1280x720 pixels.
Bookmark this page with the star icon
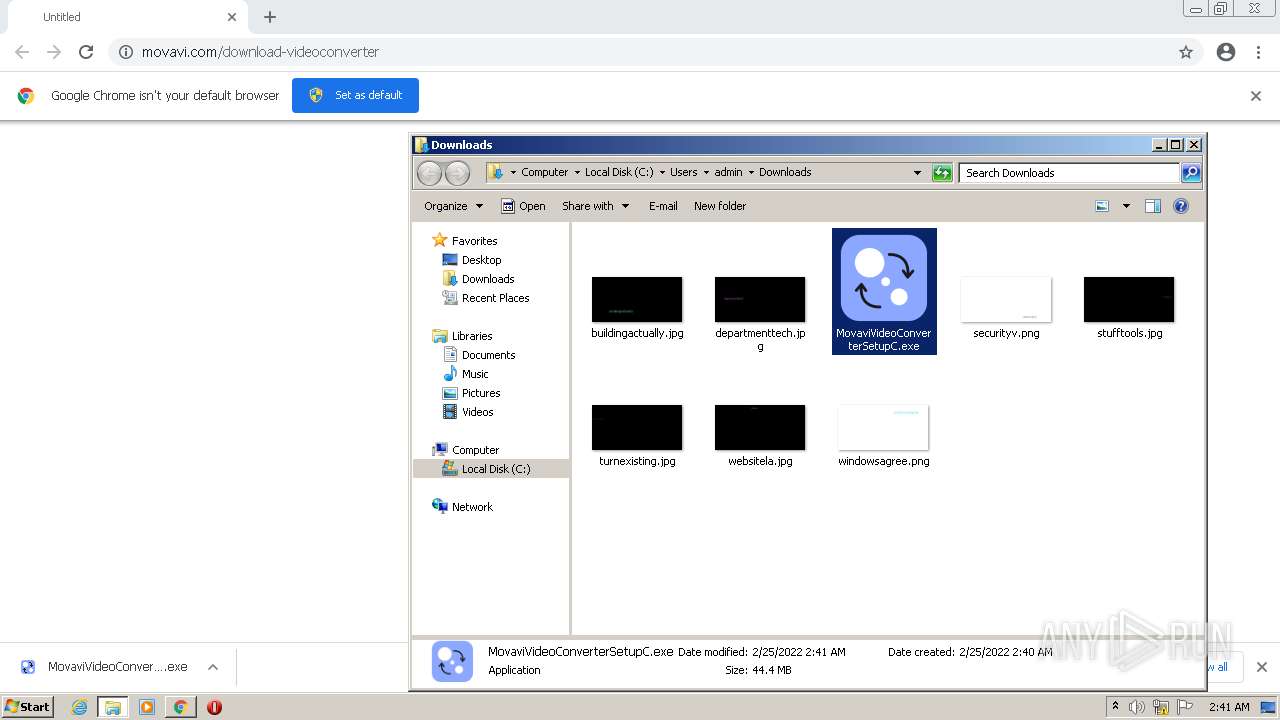point(1186,52)
